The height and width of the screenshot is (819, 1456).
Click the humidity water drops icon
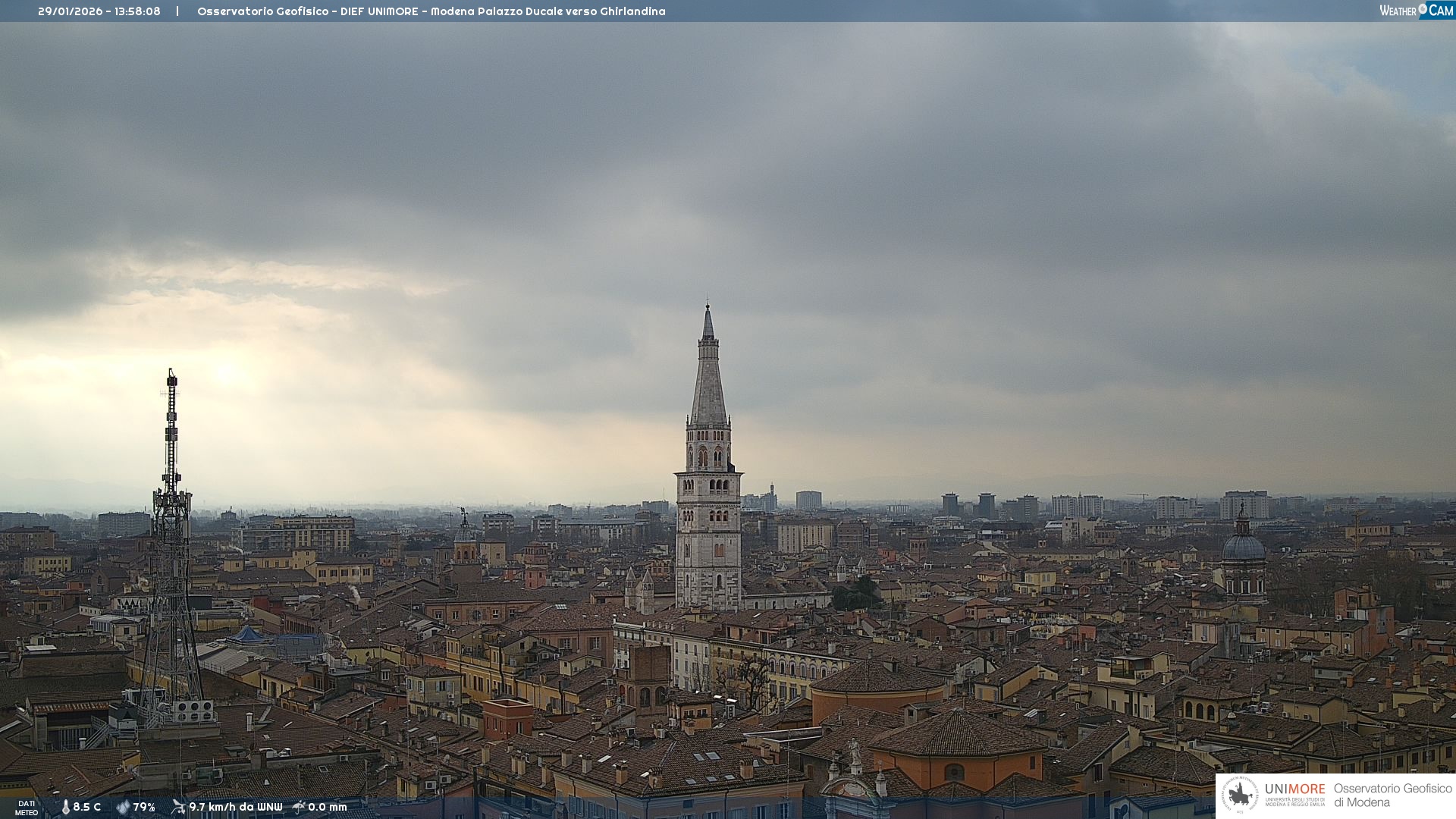point(123,808)
